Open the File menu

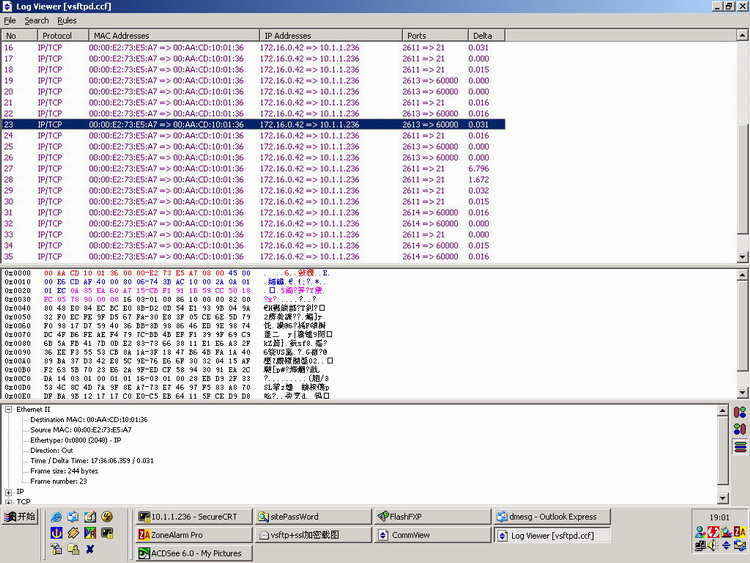(x=10, y=21)
